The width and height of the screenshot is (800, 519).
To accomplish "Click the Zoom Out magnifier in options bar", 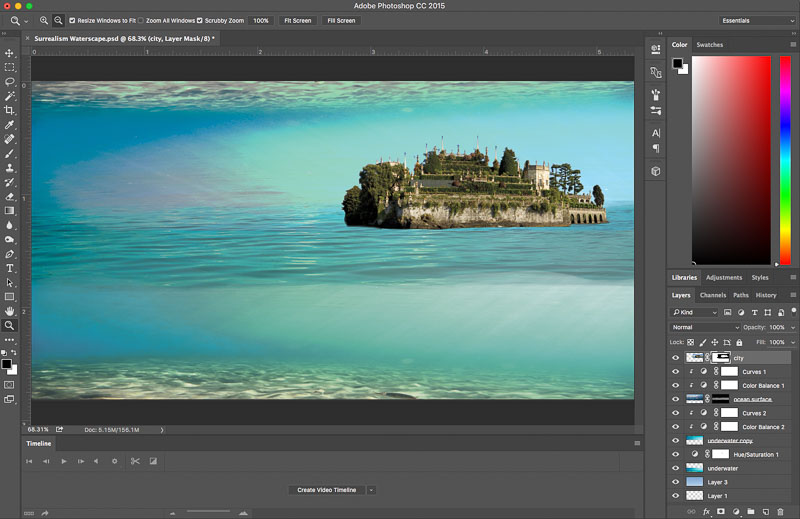I will 58,20.
